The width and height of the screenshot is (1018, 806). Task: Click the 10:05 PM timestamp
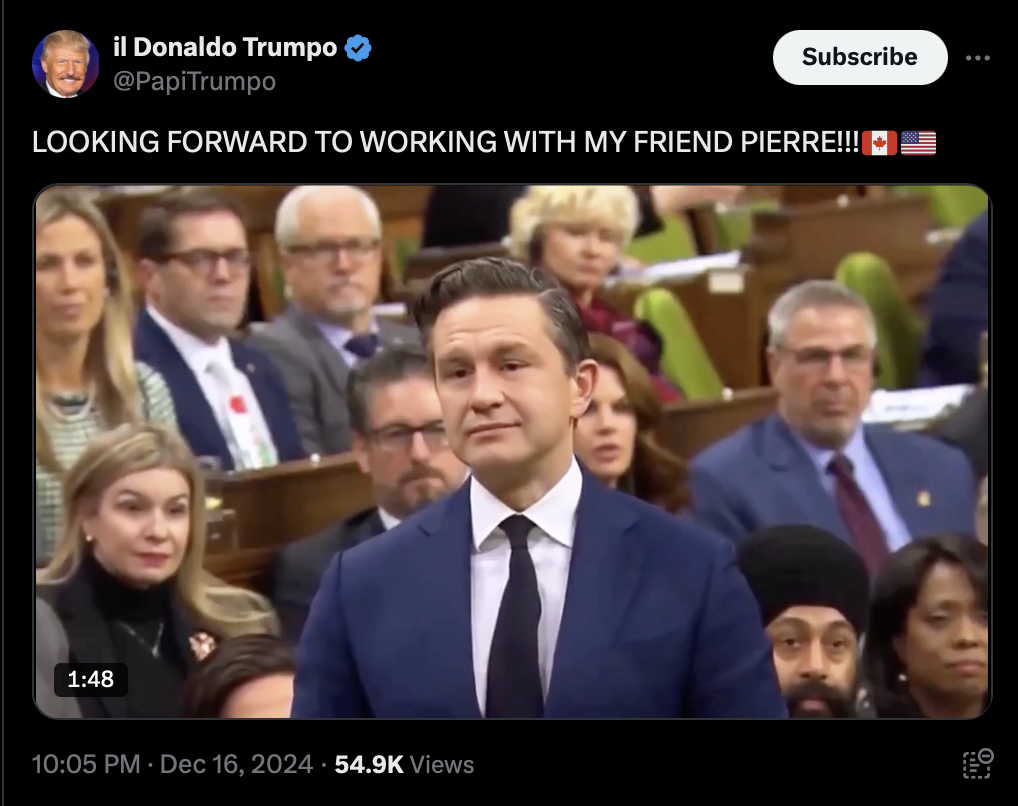click(86, 764)
